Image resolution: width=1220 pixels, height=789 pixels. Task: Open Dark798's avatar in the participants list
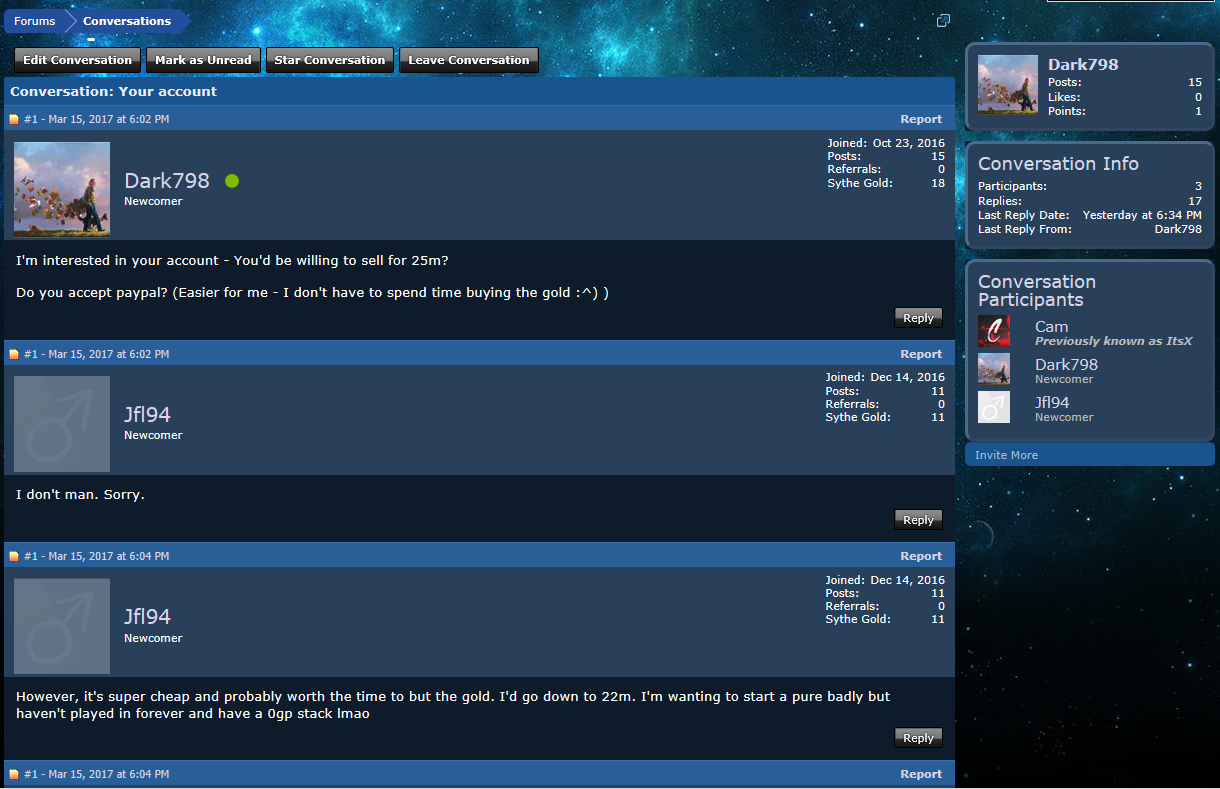[x=994, y=369]
